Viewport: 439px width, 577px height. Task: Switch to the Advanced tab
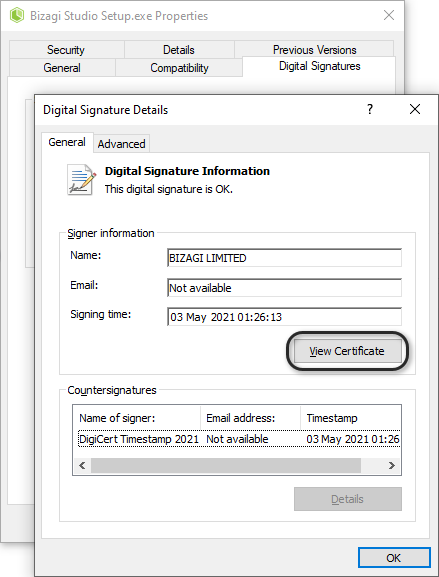click(121, 144)
